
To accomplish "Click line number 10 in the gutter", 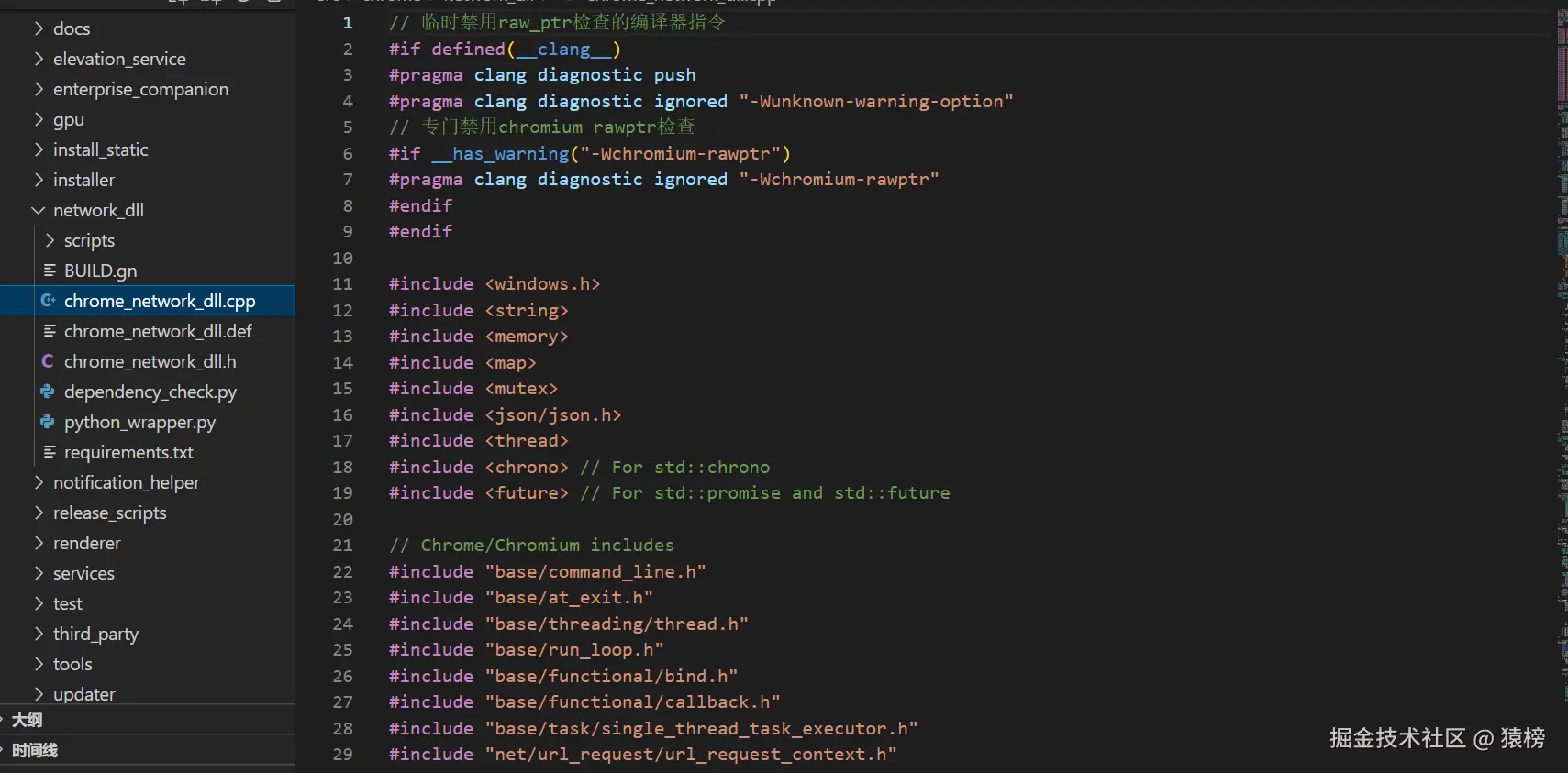I will [x=342, y=258].
